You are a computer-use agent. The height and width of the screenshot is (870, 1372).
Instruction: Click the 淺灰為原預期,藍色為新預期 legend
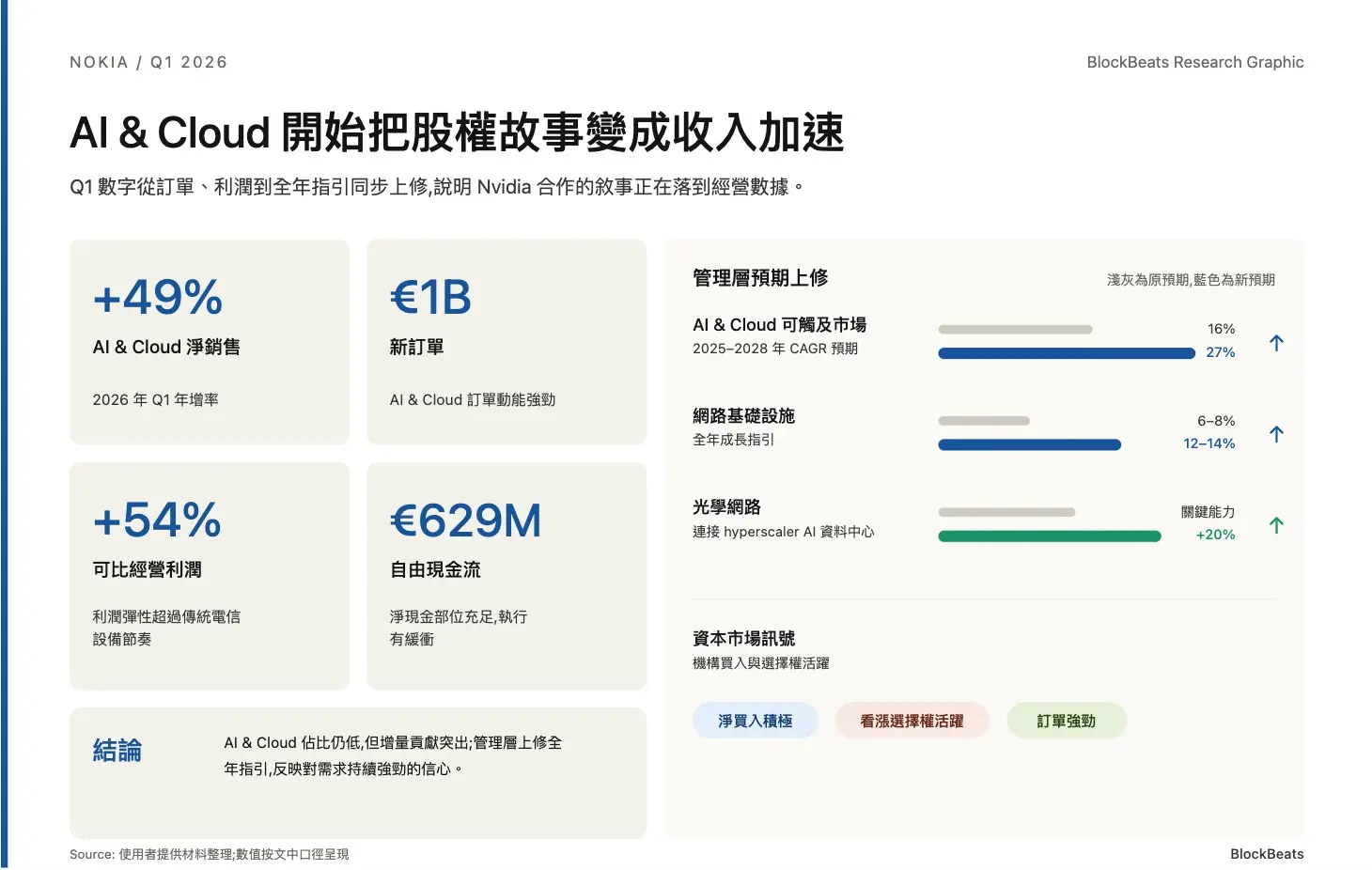[x=1191, y=280]
